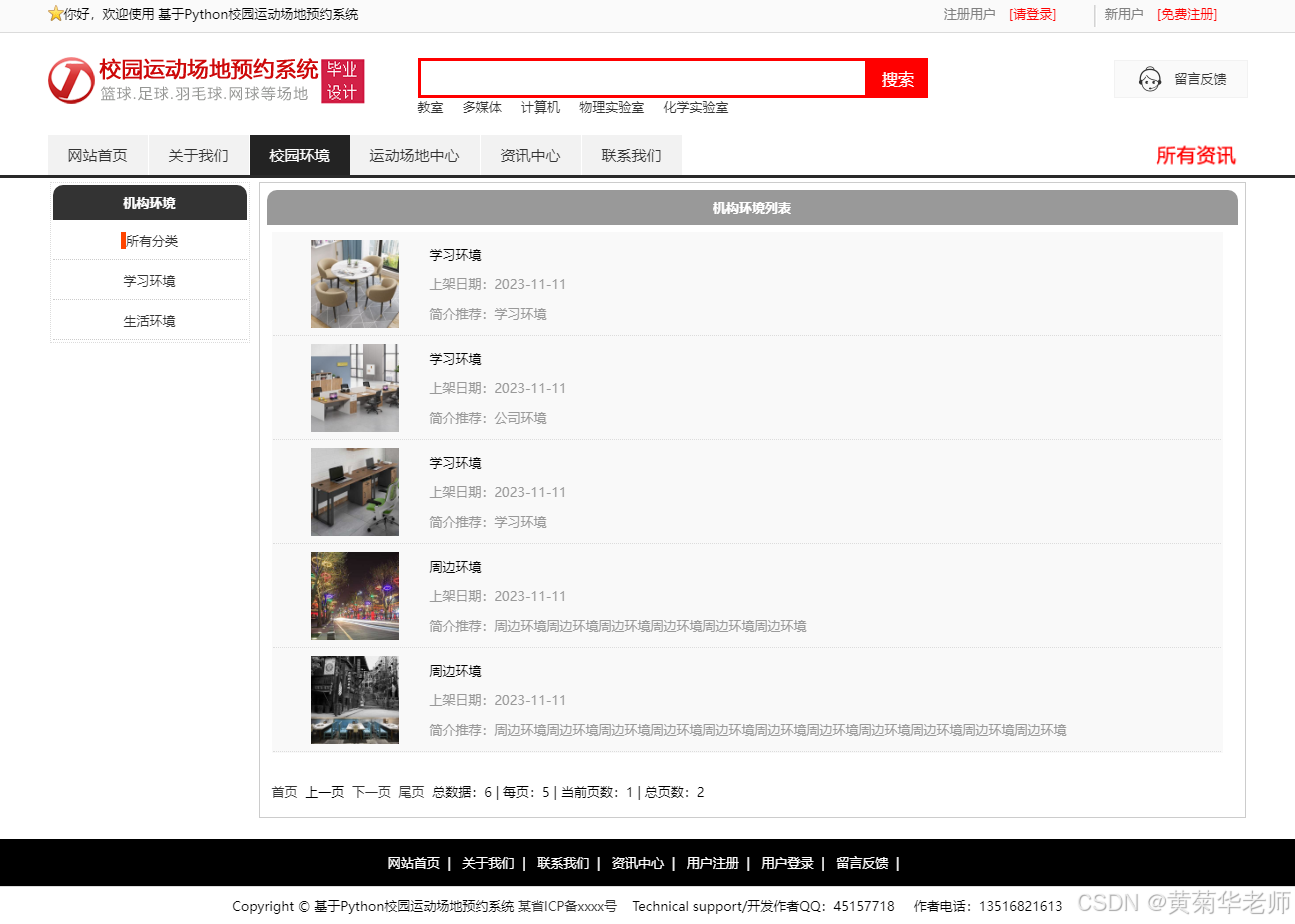Open the 请登录 login link

(1031, 15)
